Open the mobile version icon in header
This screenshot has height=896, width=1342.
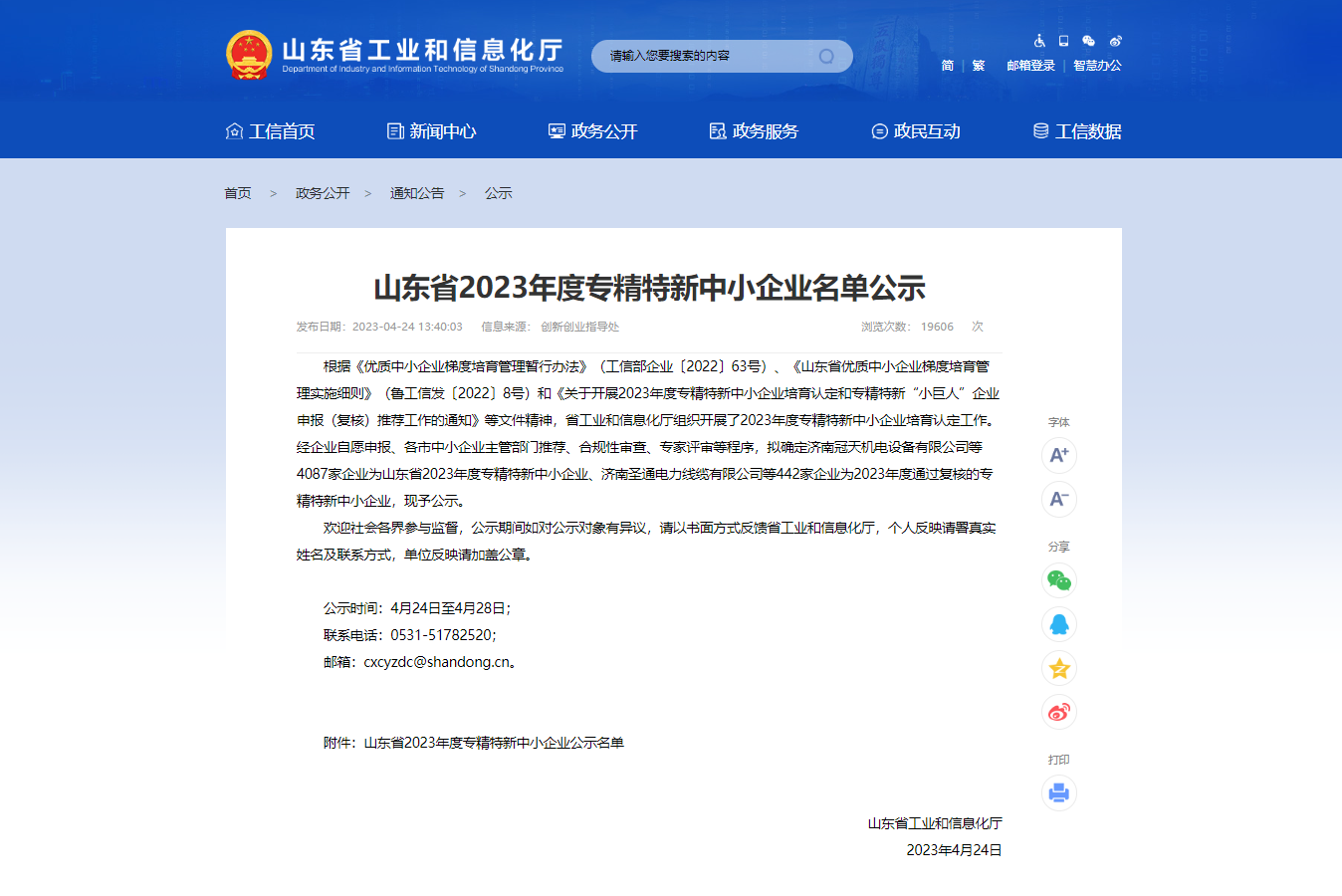pyautogui.click(x=1063, y=41)
